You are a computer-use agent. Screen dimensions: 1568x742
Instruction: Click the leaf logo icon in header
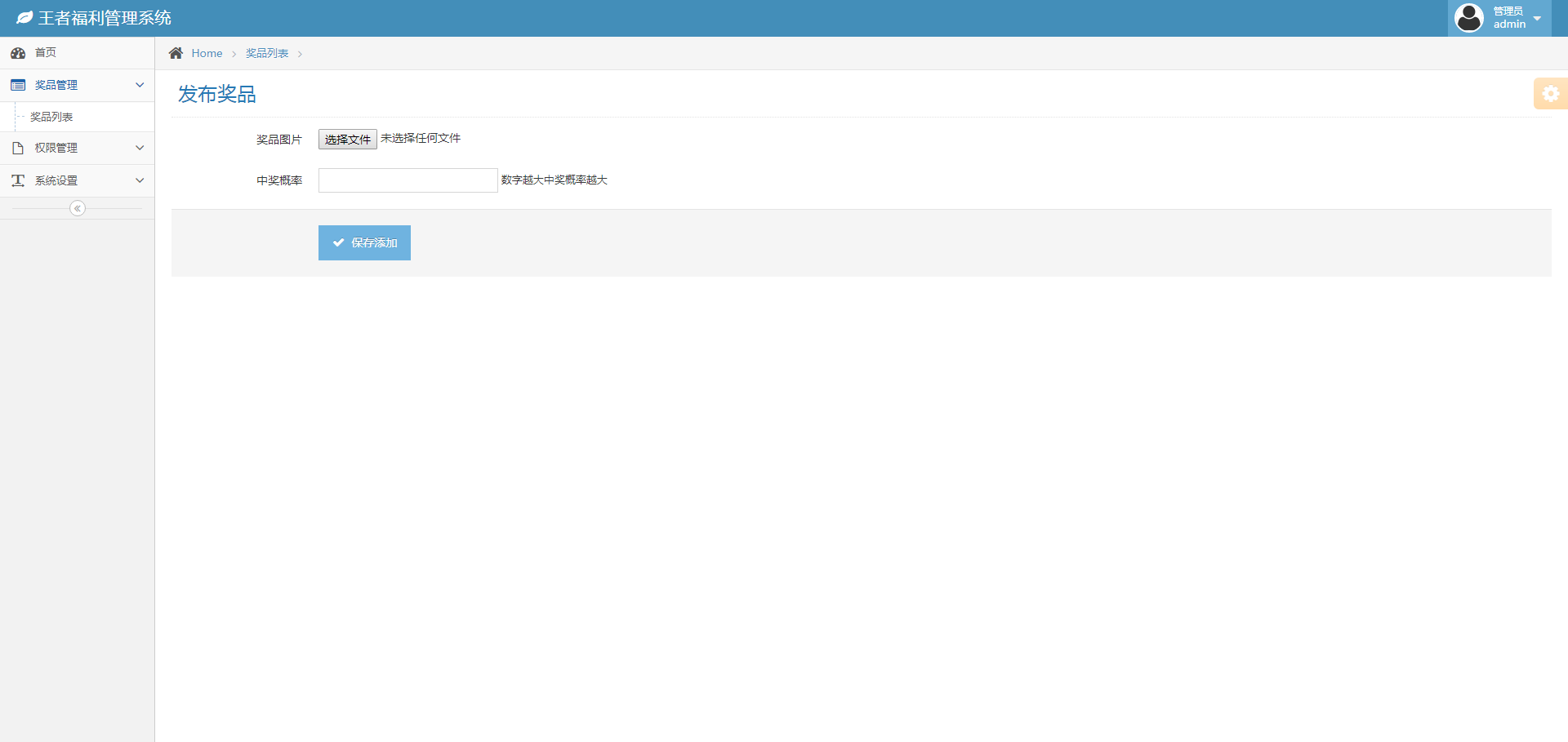click(x=24, y=18)
